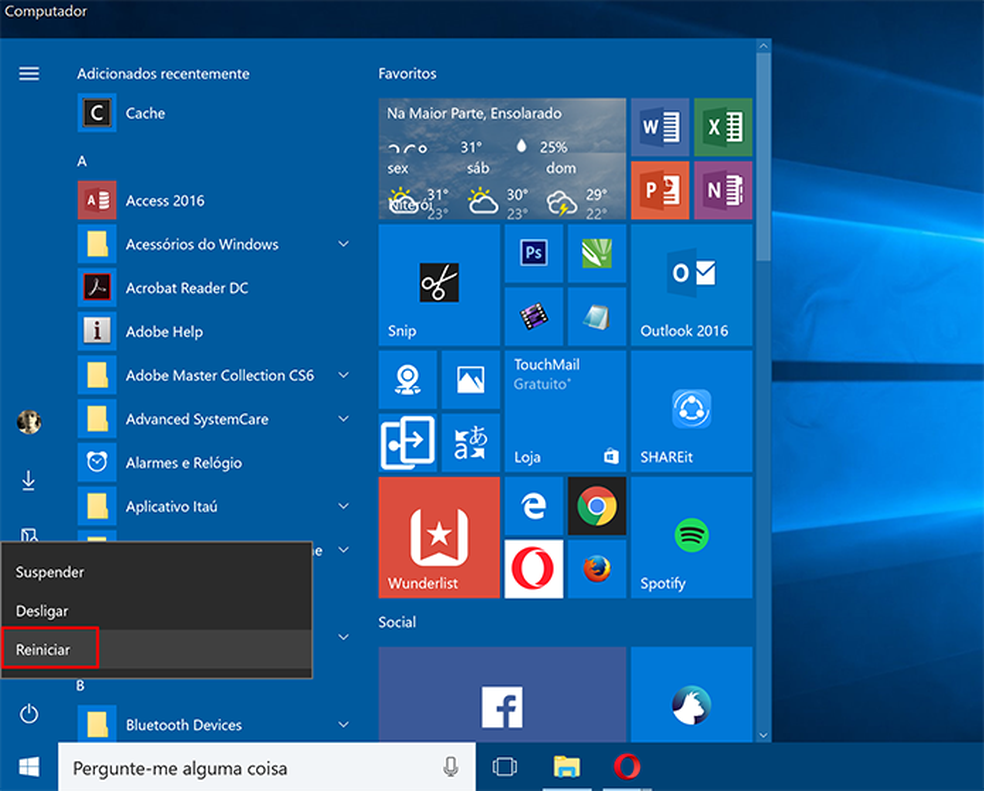Open the Photoshop tile
The width and height of the screenshot is (984, 791).
[533, 254]
